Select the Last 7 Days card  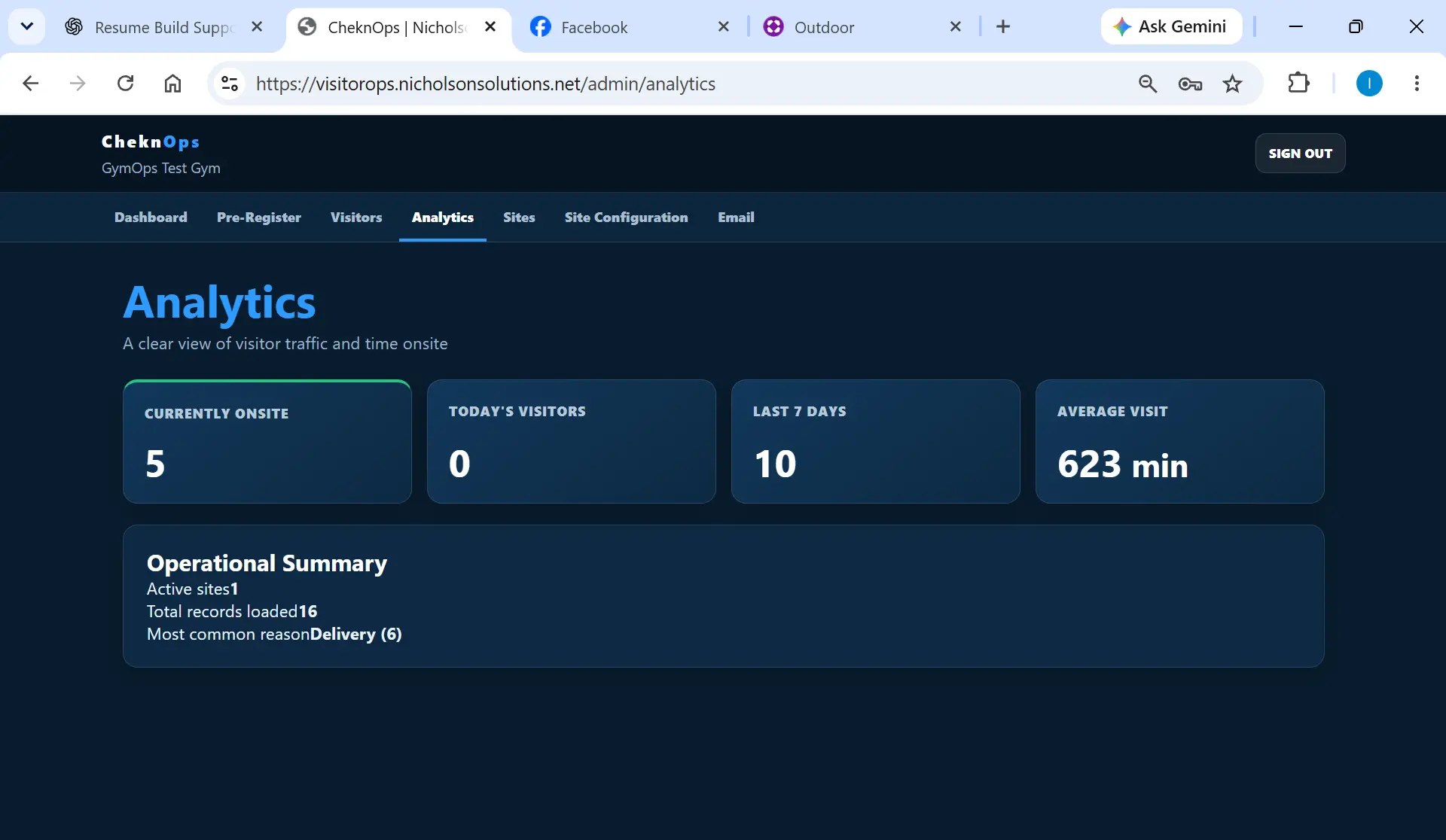click(x=876, y=442)
